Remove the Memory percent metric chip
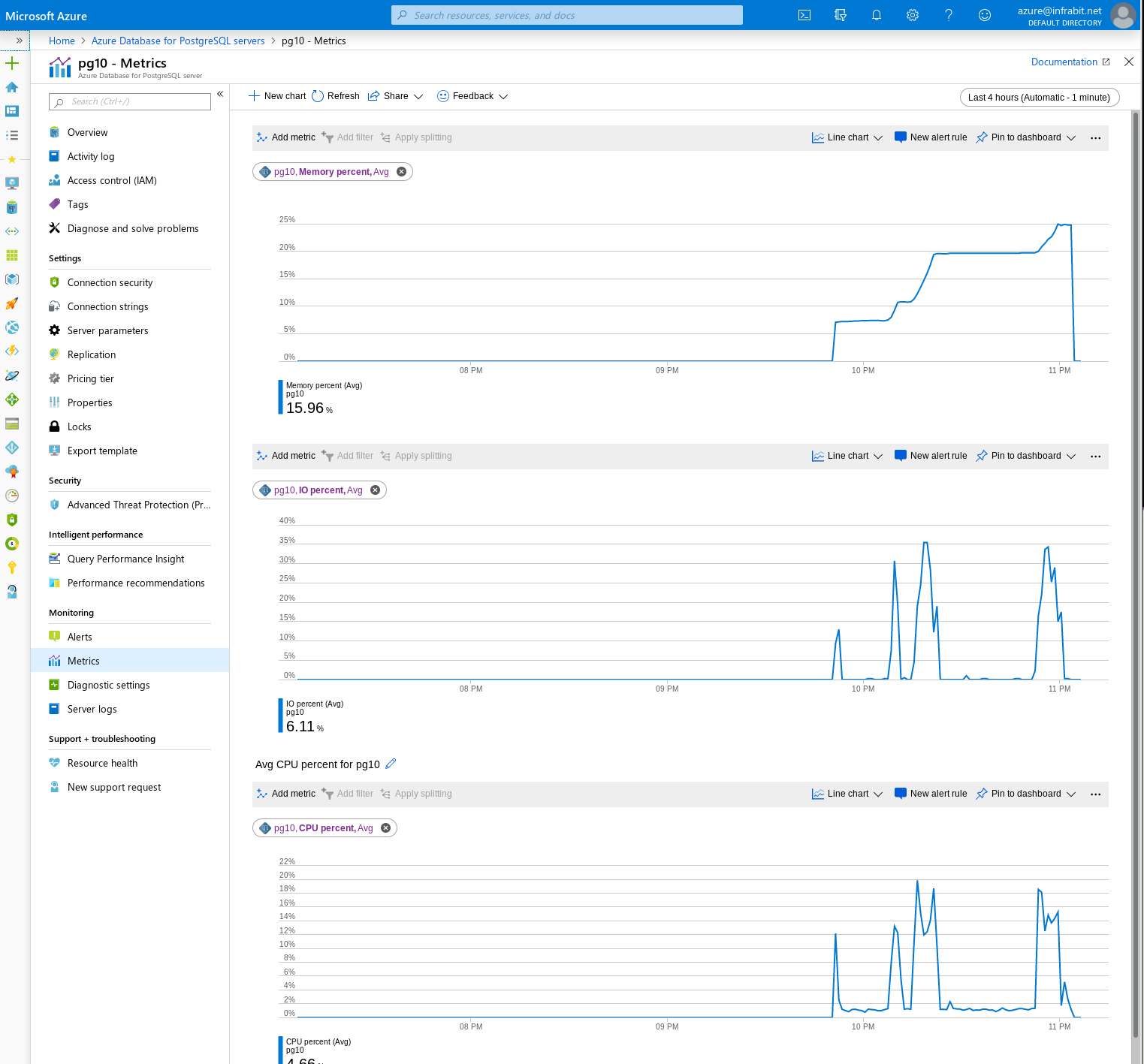Viewport: 1144px width, 1064px height. (x=401, y=172)
